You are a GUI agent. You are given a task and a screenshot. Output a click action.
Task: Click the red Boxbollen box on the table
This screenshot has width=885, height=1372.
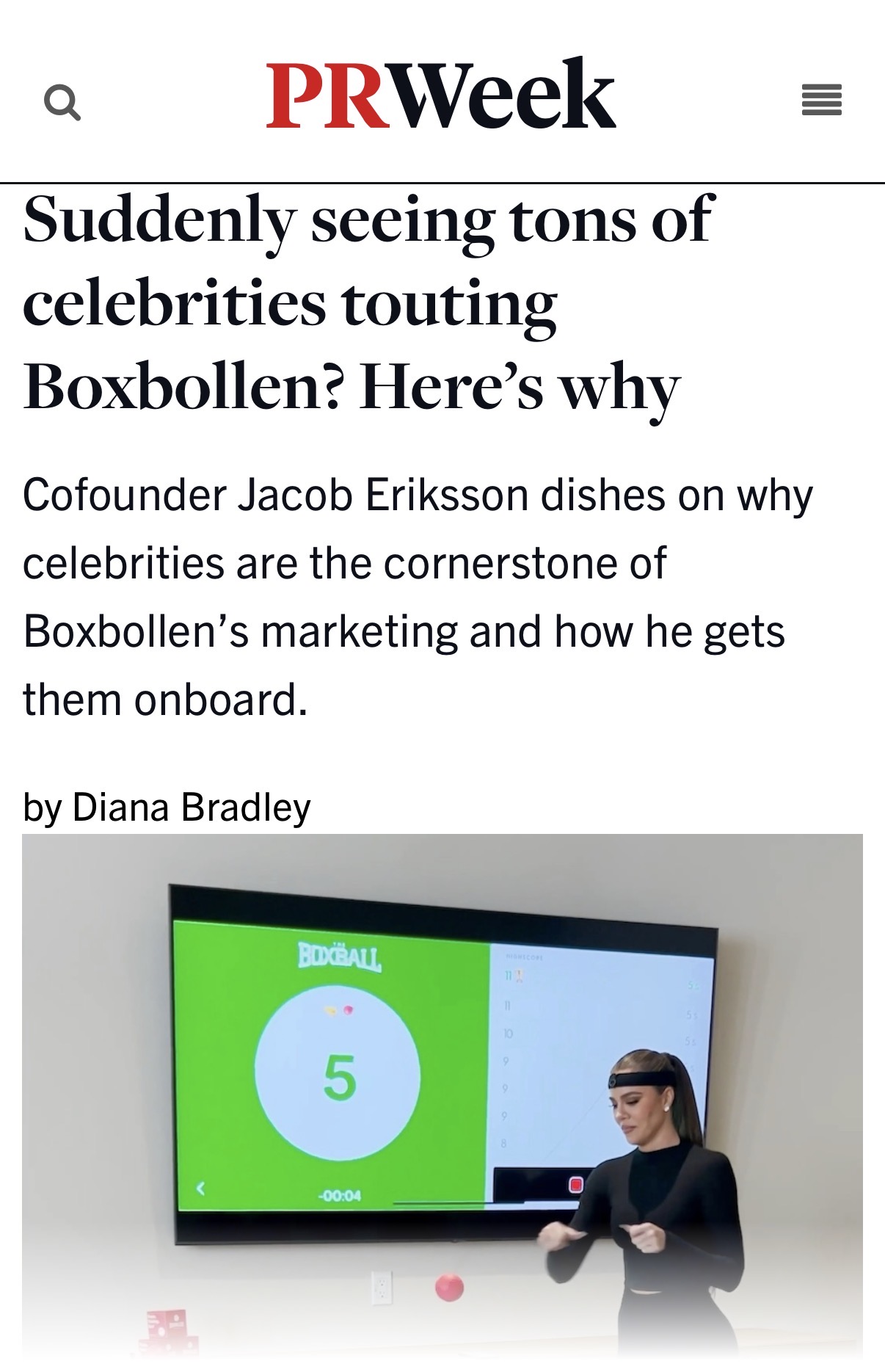[x=167, y=1332]
